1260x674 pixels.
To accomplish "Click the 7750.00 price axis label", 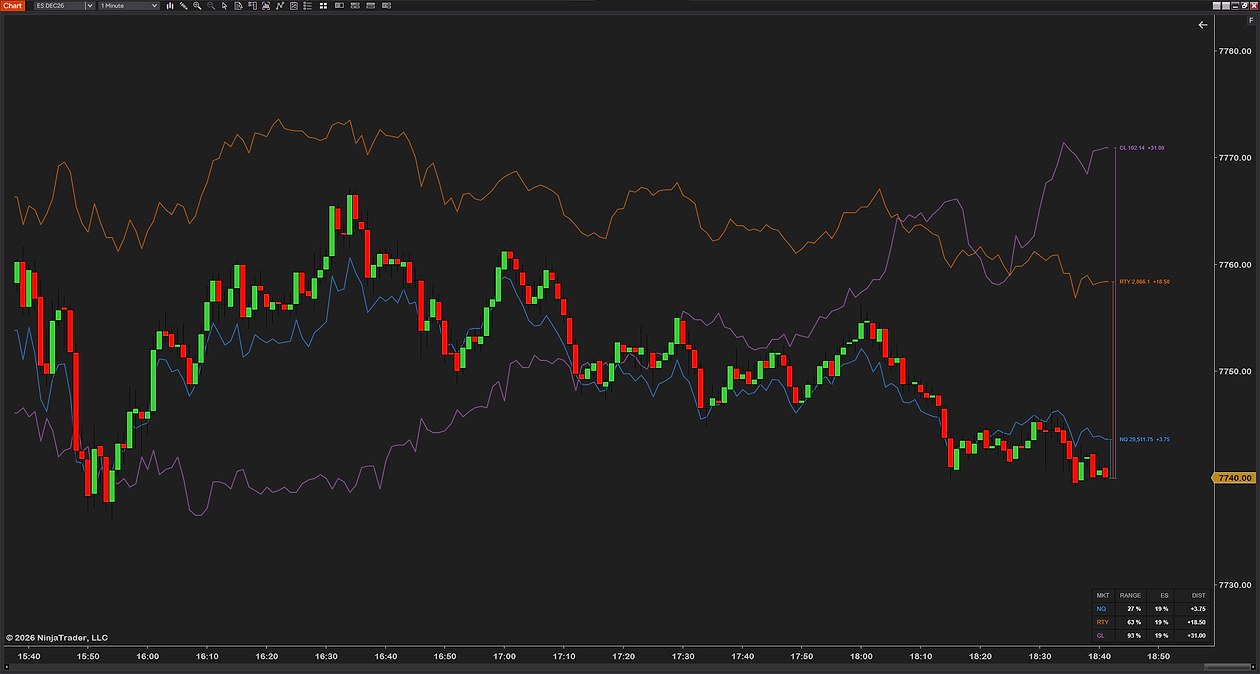I will (x=1234, y=371).
